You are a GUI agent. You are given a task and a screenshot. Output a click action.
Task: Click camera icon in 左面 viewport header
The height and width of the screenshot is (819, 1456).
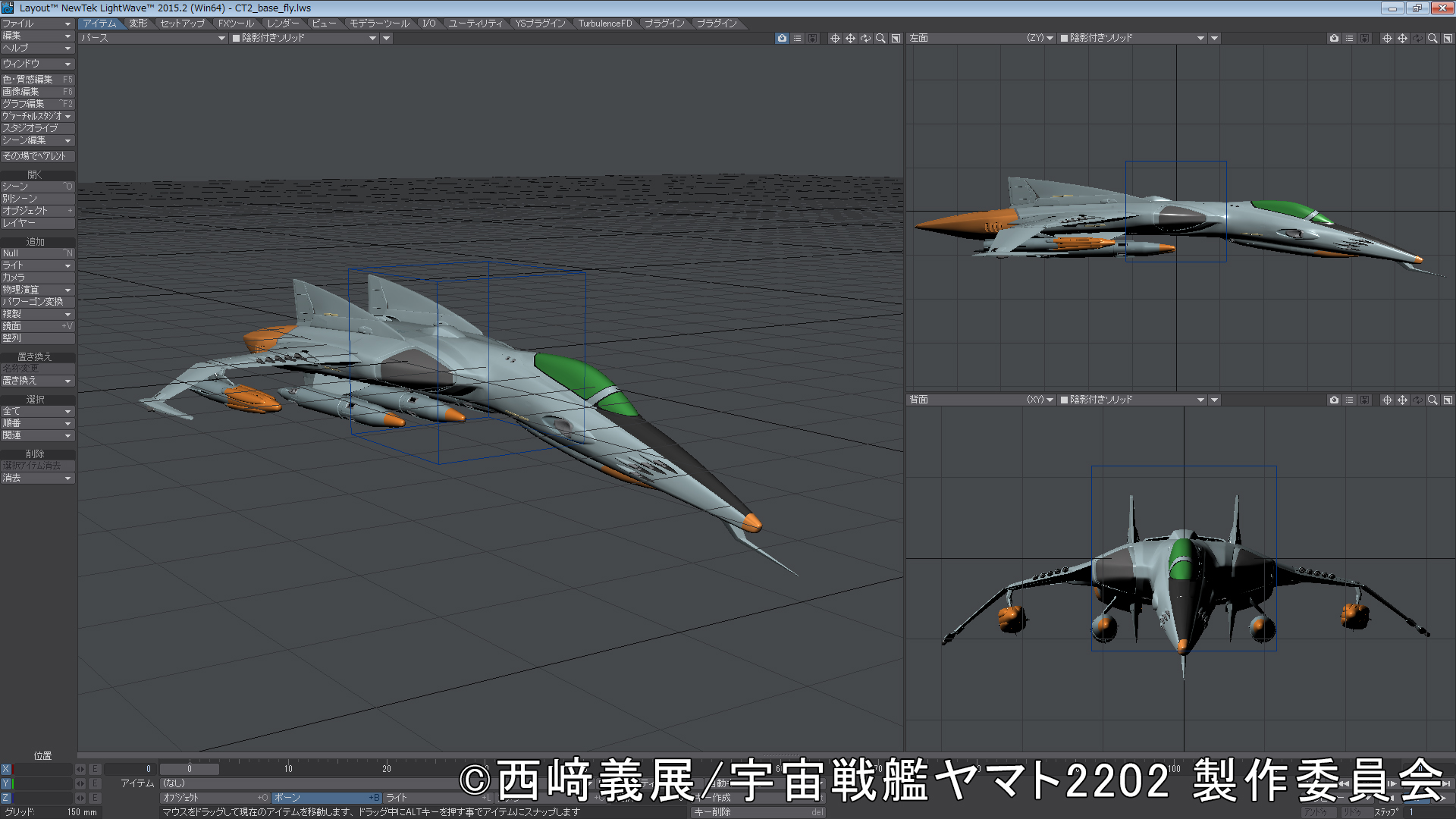tap(1334, 38)
